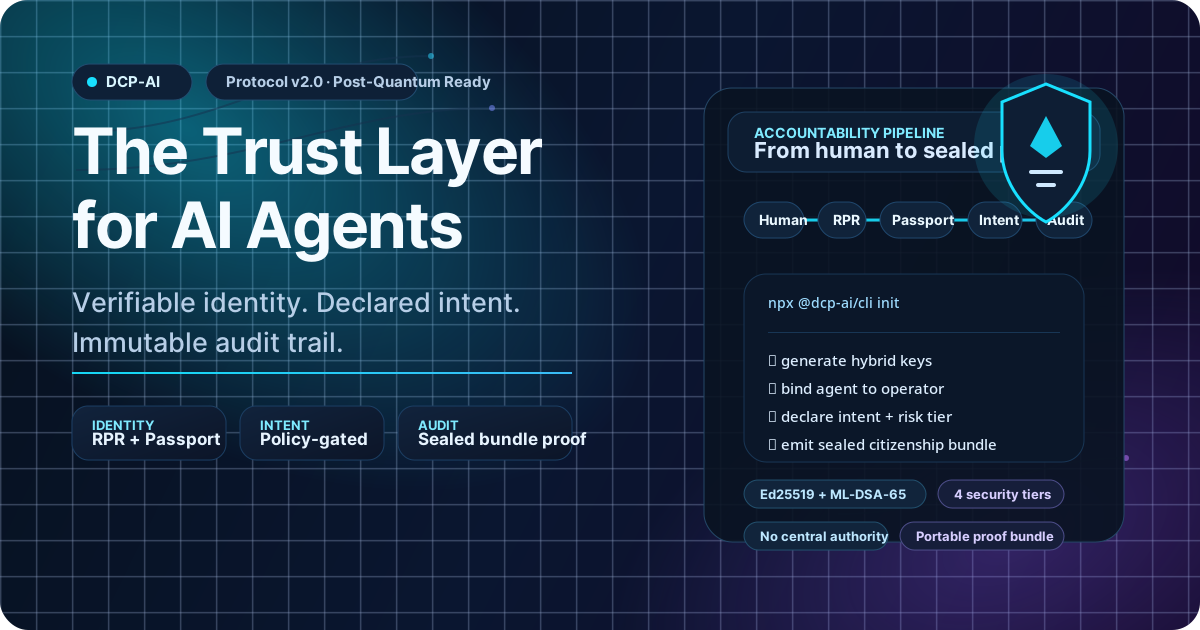Click the checkmark beside bind agent to operator
Viewport: 1200px width, 630px height.
(x=772, y=389)
